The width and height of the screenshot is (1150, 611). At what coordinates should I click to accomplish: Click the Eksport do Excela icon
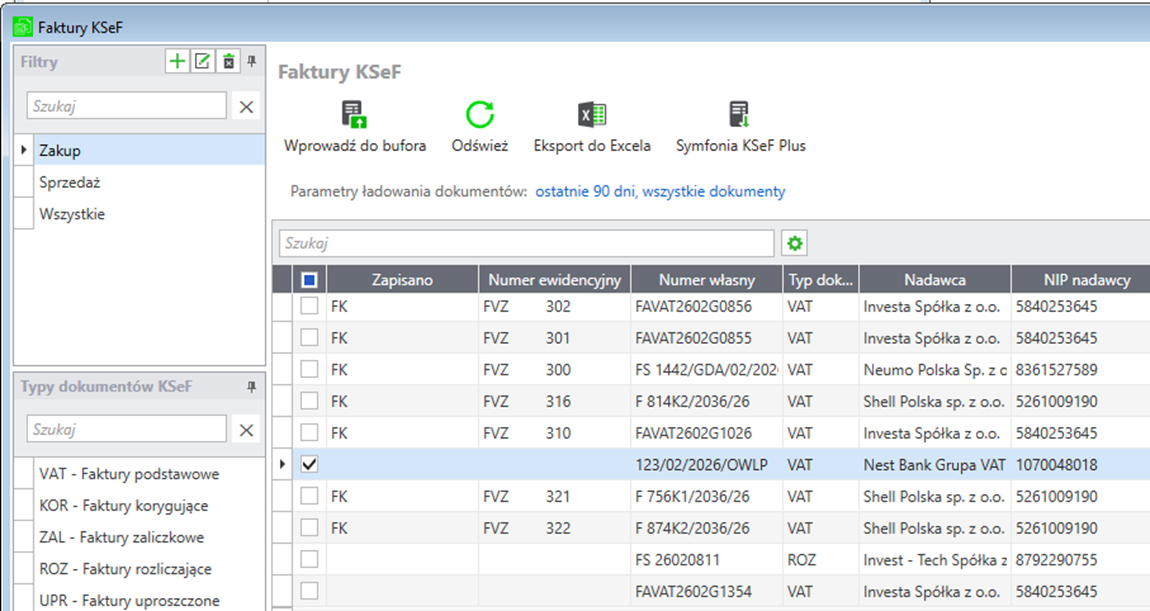pos(592,114)
